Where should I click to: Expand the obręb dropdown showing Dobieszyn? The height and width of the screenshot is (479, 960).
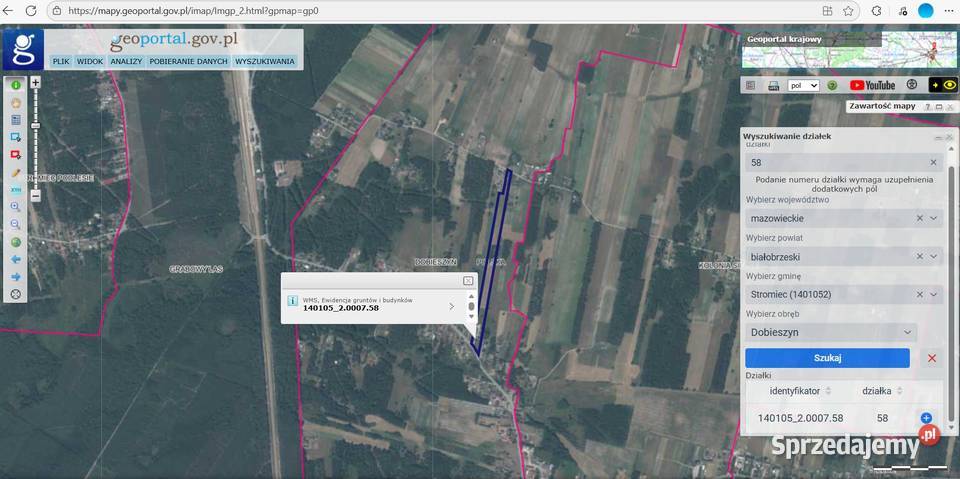[907, 332]
